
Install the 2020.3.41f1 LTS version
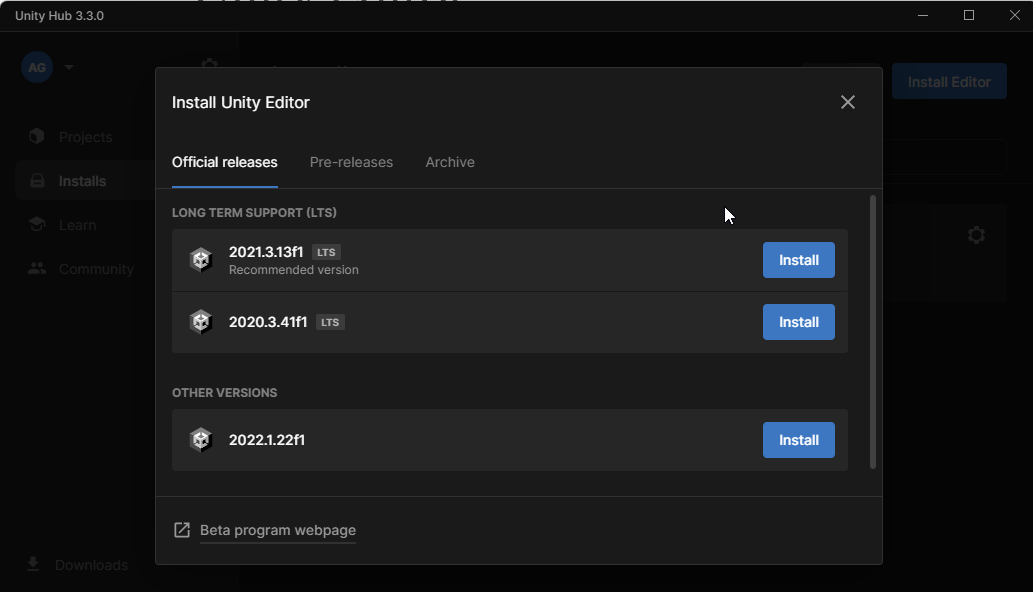pos(798,321)
